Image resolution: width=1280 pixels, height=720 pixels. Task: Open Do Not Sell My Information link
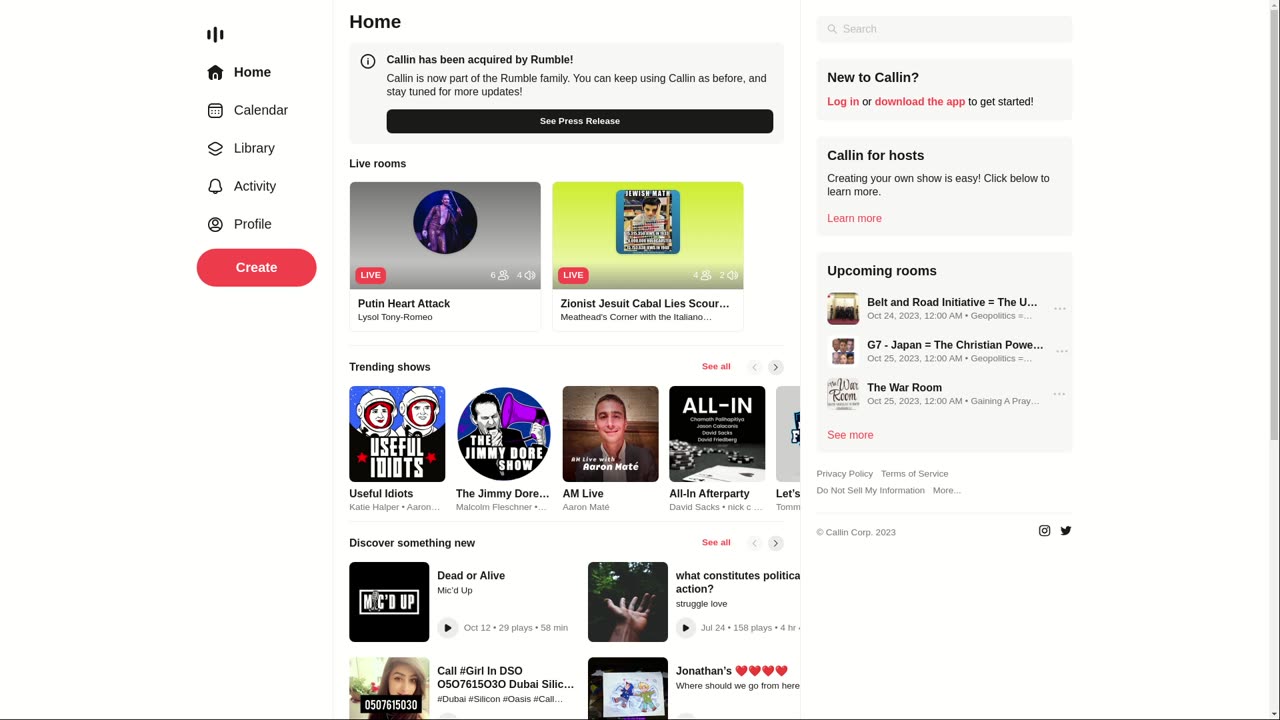coord(870,490)
